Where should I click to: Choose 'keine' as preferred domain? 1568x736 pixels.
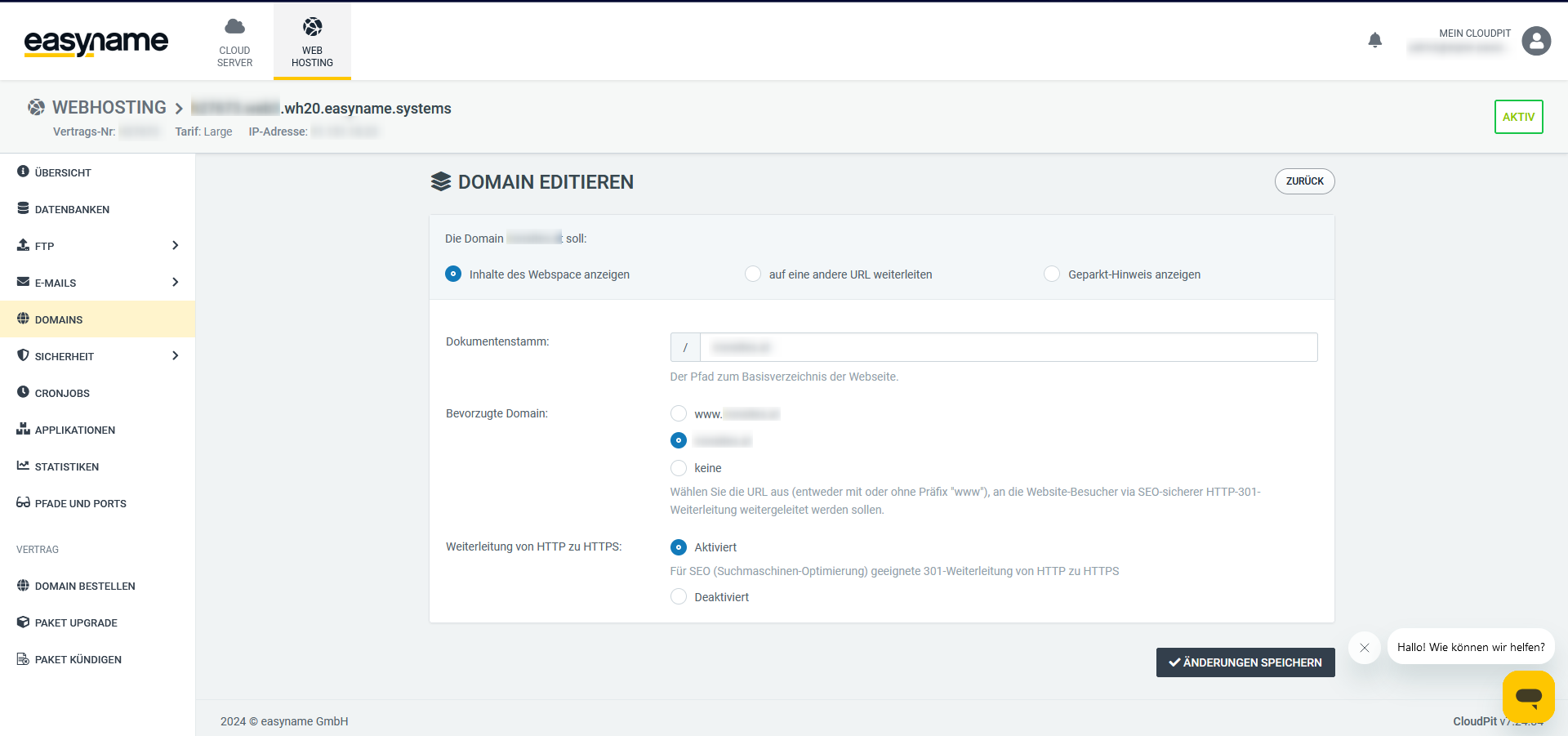679,468
